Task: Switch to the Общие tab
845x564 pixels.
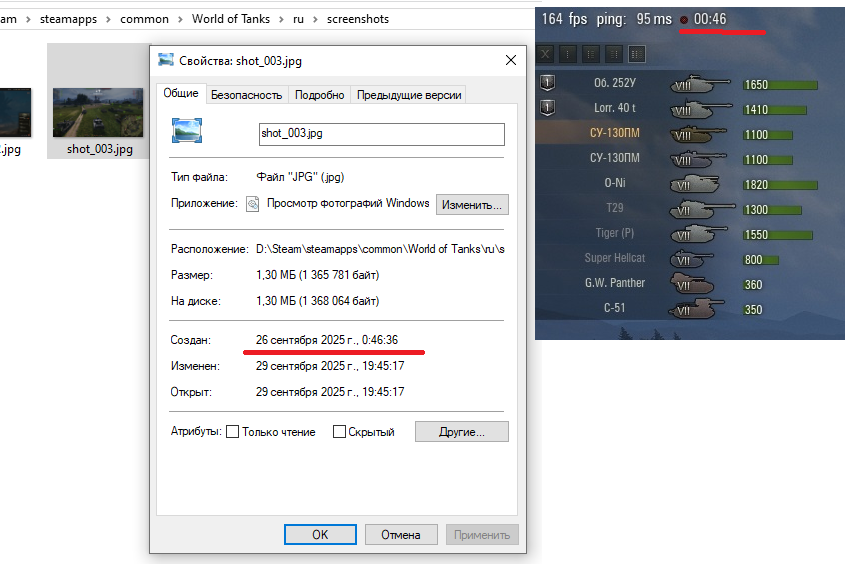Action: click(181, 93)
